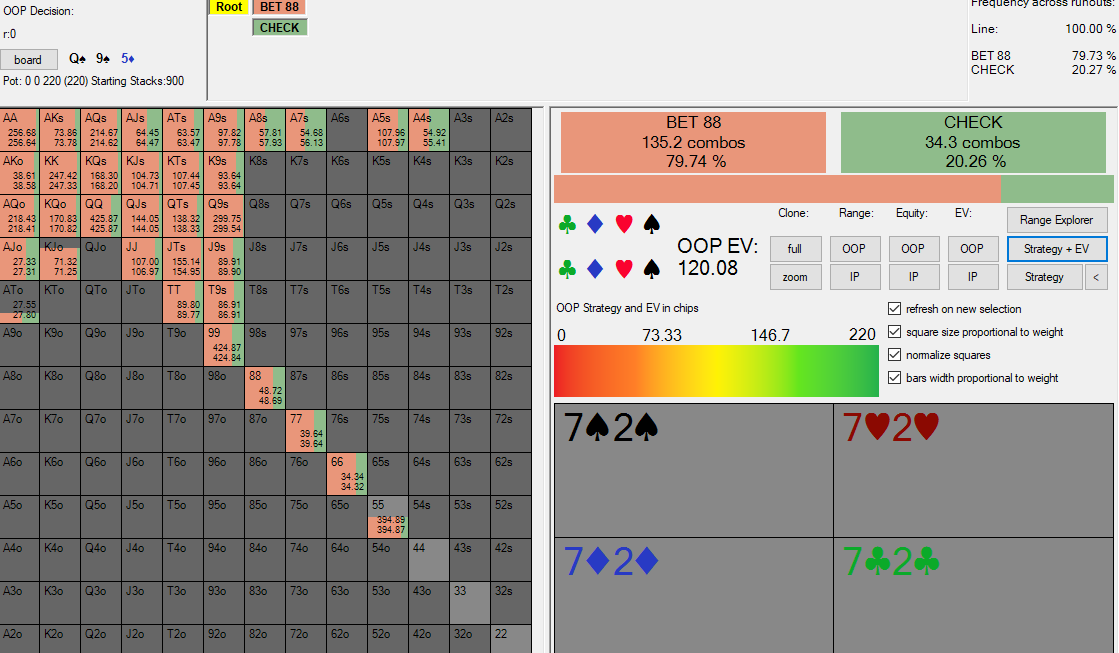
Task: Click the green check portion of strategy bar
Action: pos(1057,189)
